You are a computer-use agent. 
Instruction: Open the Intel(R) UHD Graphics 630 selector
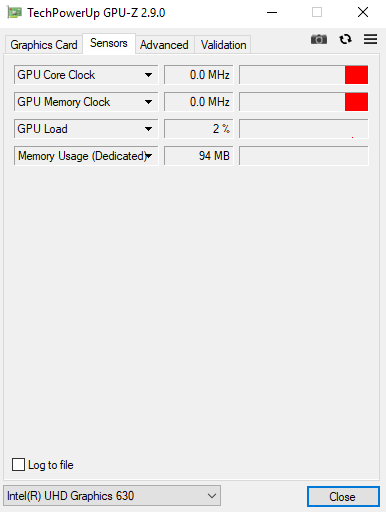[112, 496]
